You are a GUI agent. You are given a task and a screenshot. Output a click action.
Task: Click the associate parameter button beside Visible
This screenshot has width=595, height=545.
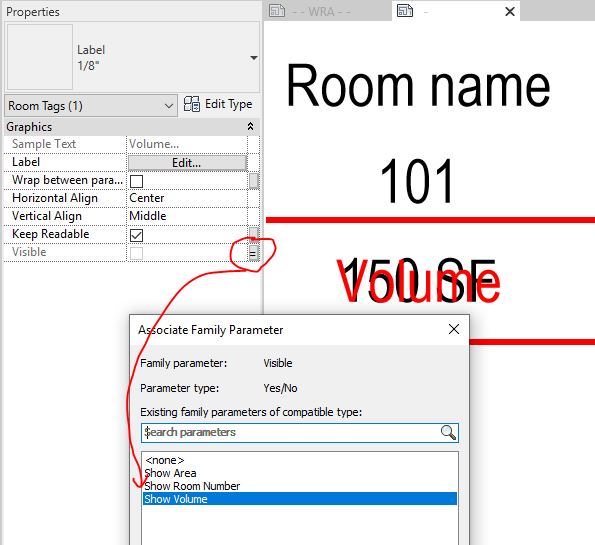pos(253,253)
